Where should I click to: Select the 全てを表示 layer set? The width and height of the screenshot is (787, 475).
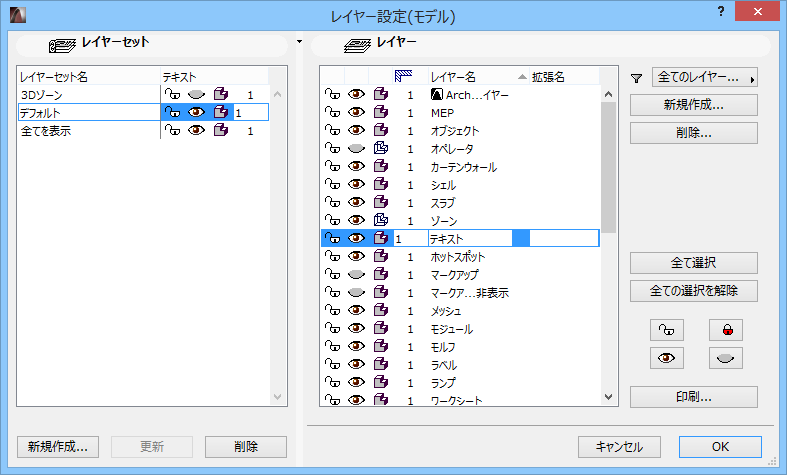[89, 131]
